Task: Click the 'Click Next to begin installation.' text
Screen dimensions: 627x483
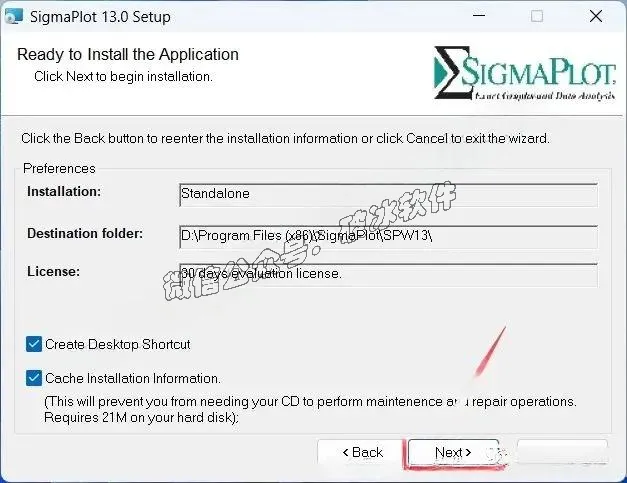Action: coord(123,76)
